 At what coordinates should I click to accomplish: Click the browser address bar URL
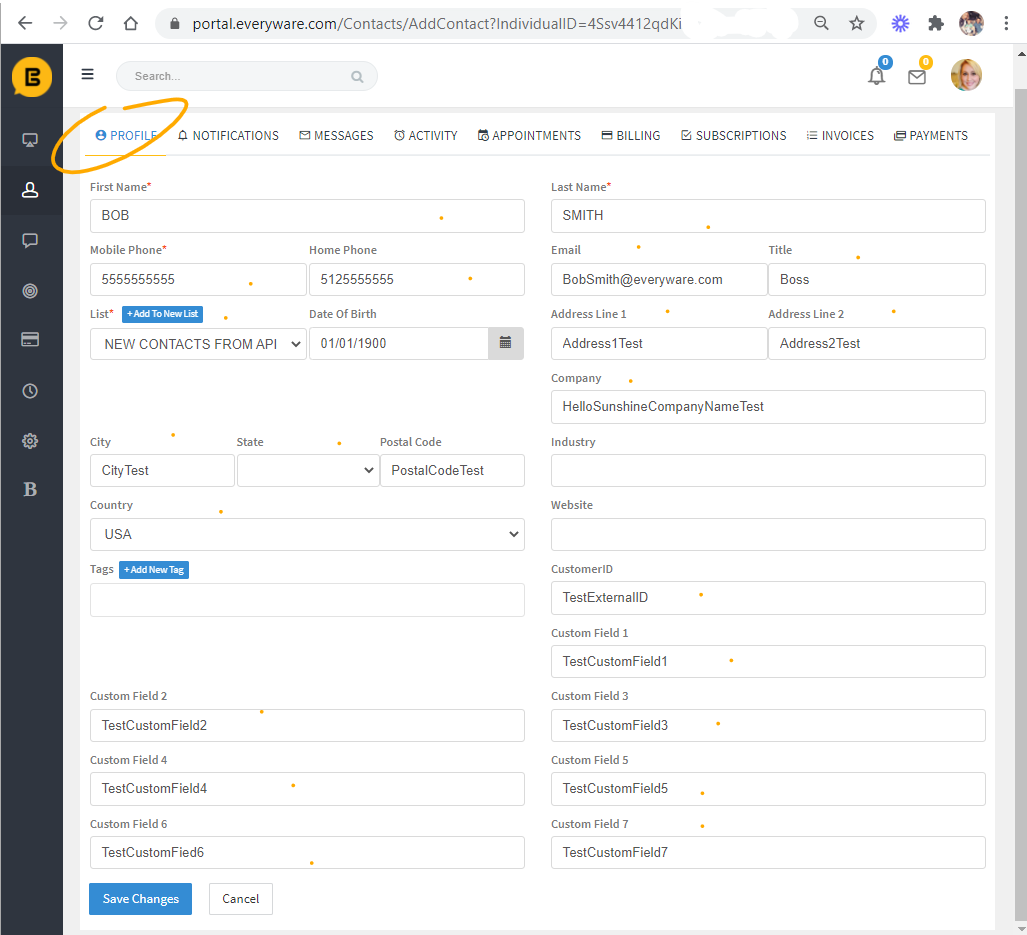[437, 24]
